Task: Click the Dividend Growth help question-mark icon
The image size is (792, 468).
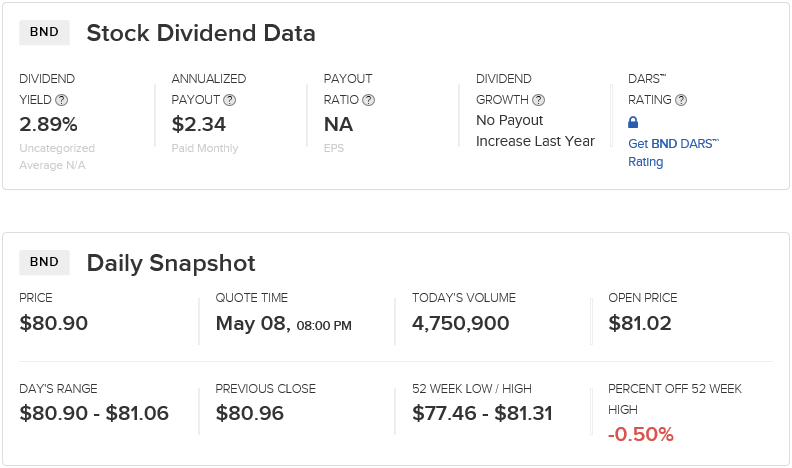Action: point(539,100)
